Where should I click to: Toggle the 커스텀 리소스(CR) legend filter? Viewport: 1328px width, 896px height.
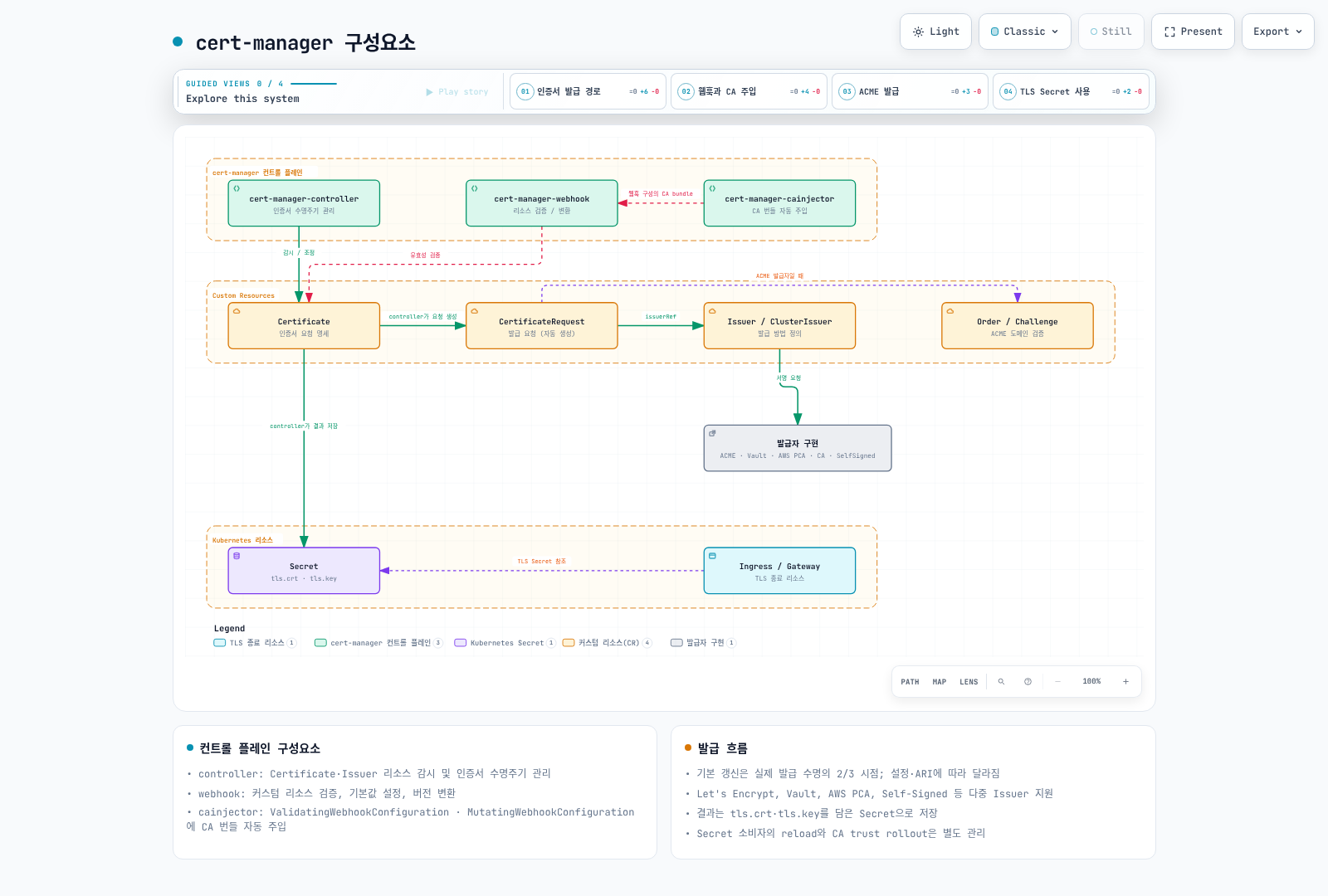click(607, 643)
